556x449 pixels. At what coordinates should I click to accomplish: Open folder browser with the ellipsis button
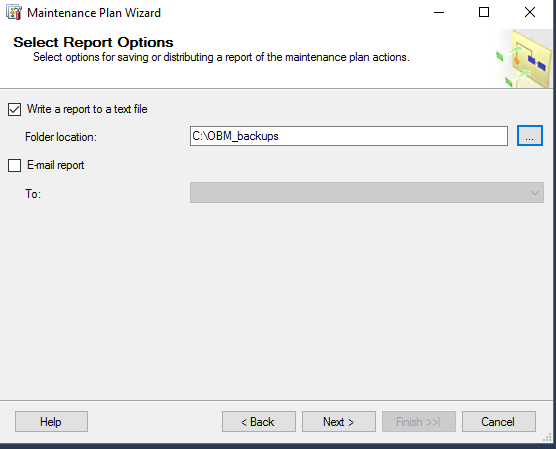point(529,135)
